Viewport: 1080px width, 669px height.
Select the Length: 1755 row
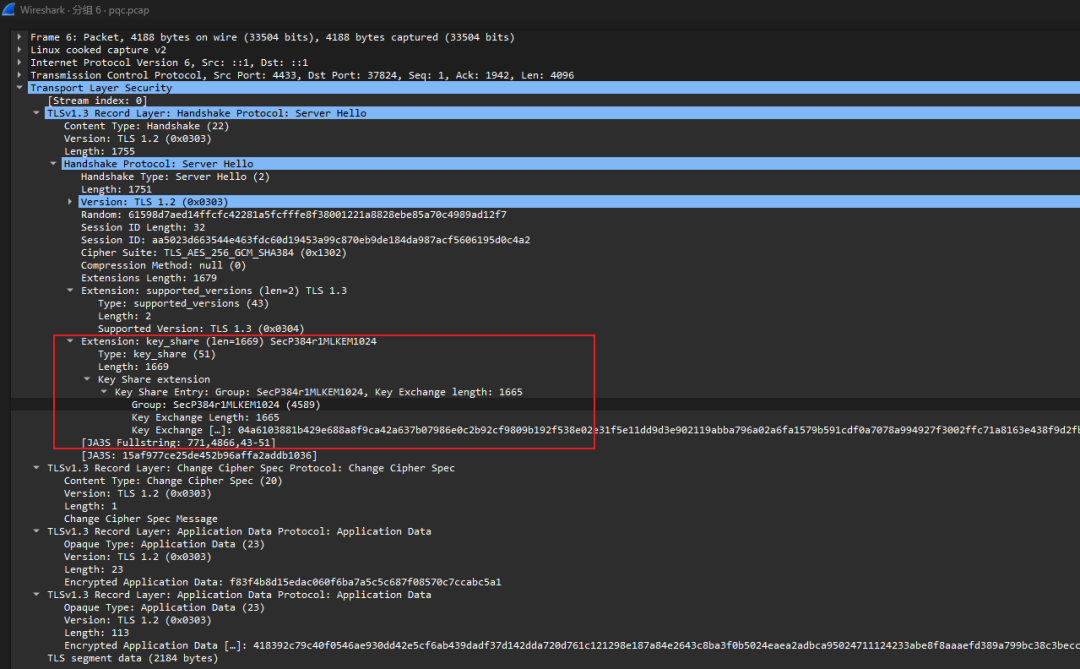click(99, 152)
